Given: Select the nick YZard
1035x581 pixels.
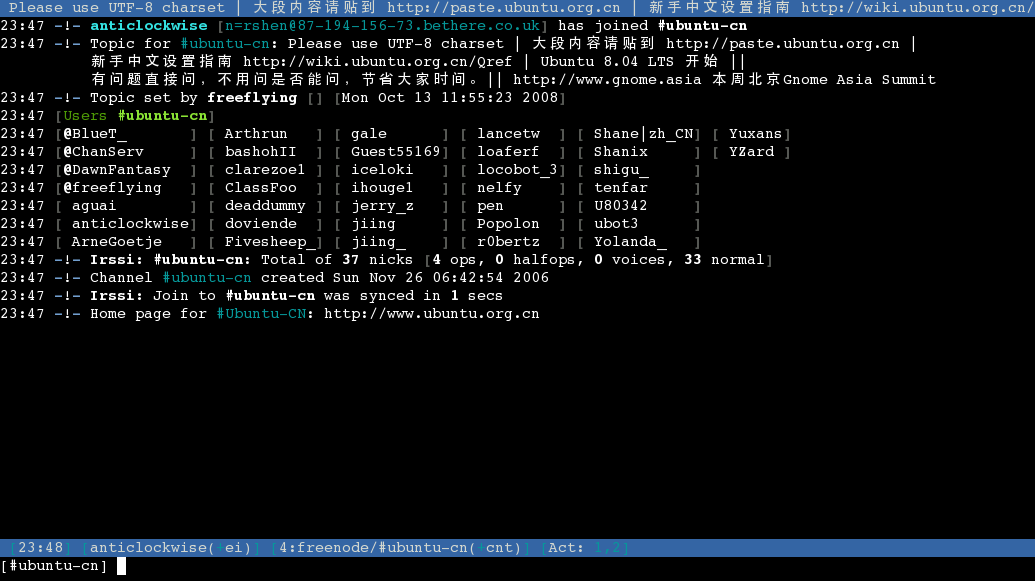Looking at the screenshot, I should (751, 152).
